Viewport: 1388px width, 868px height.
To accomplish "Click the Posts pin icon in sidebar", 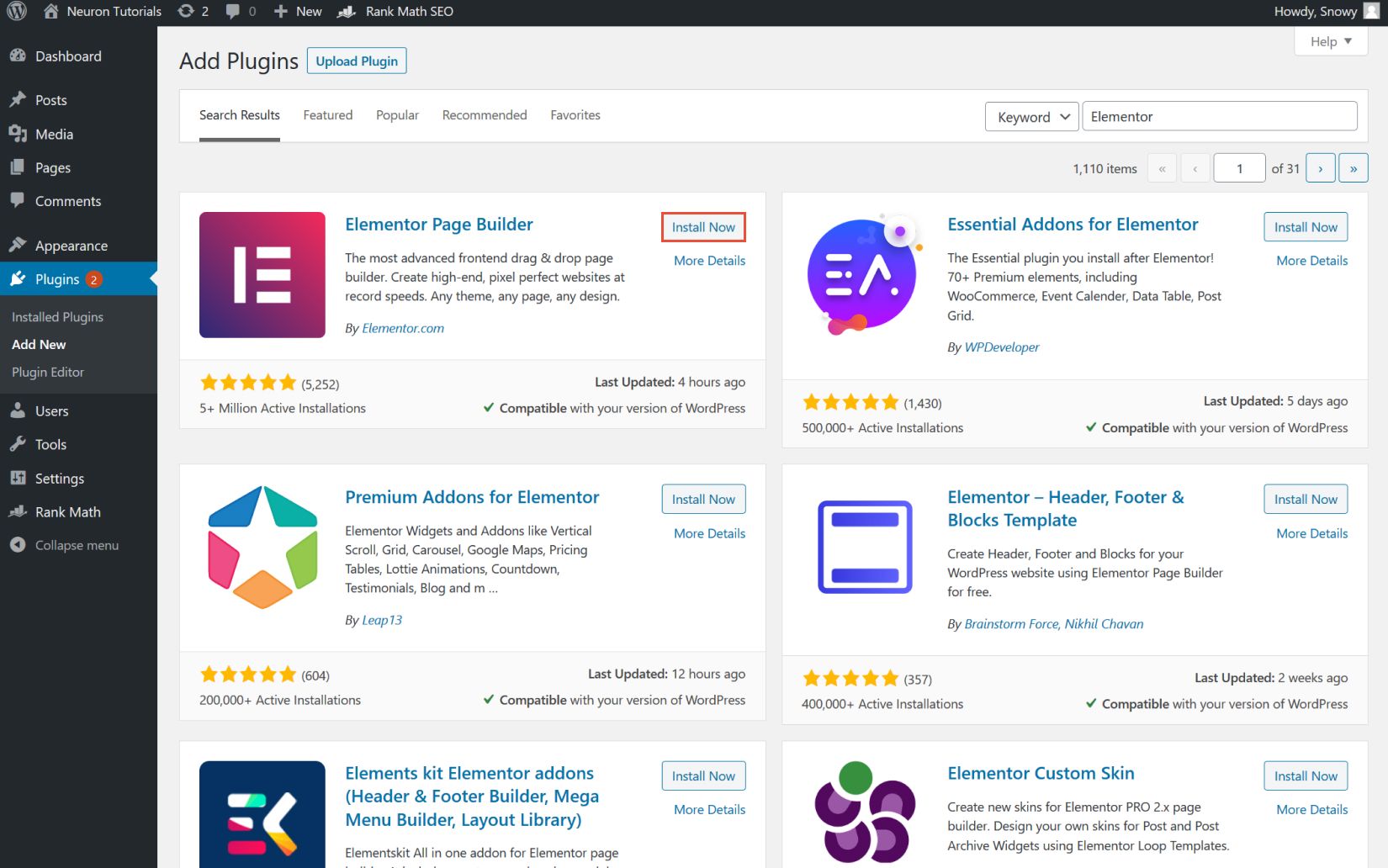I will point(19,99).
